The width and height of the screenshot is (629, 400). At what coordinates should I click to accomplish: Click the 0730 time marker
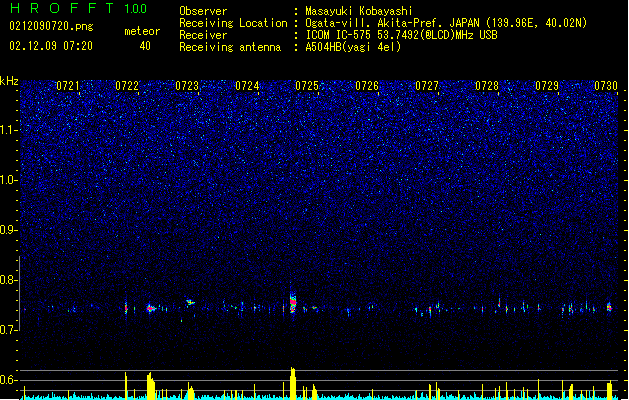point(606,86)
